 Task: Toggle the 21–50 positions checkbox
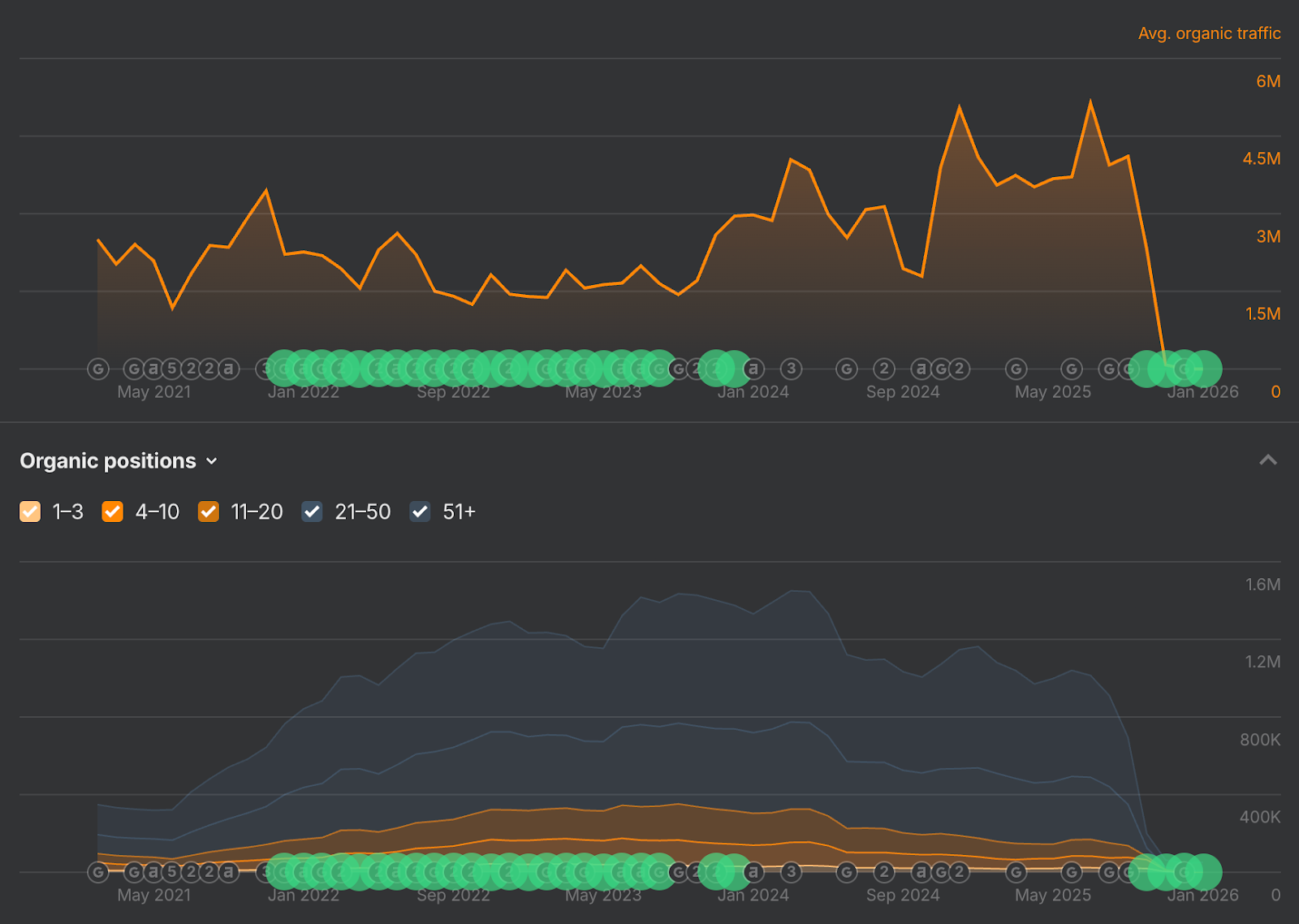313,512
